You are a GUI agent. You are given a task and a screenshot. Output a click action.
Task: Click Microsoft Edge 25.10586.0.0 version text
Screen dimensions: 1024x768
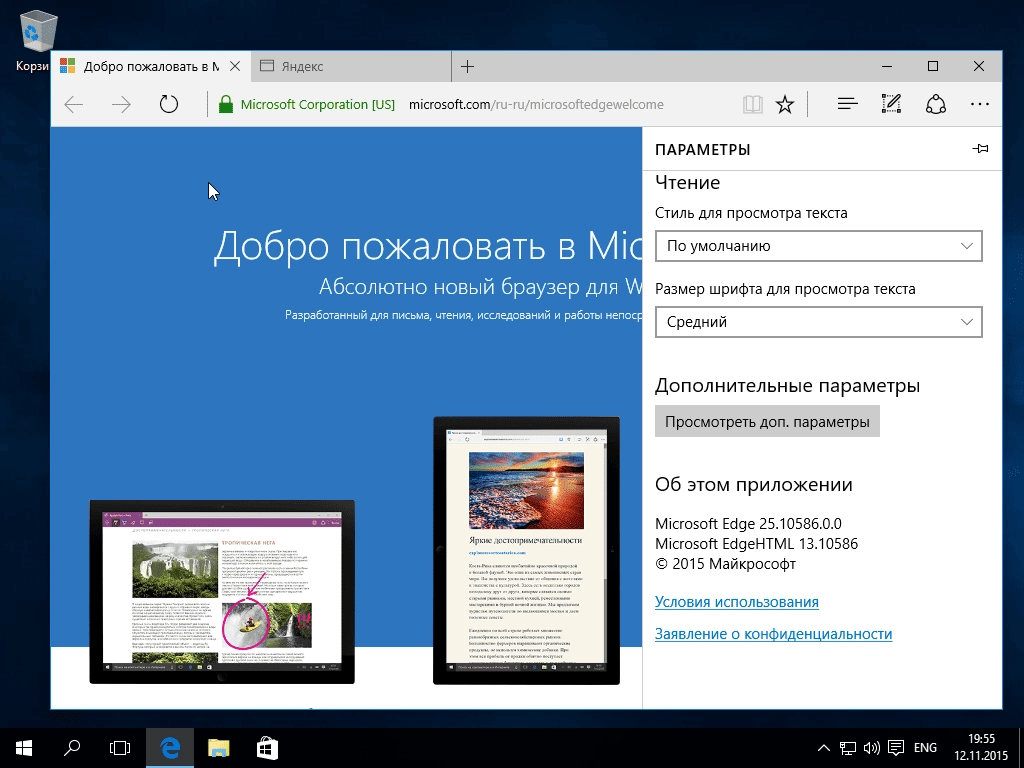(748, 524)
